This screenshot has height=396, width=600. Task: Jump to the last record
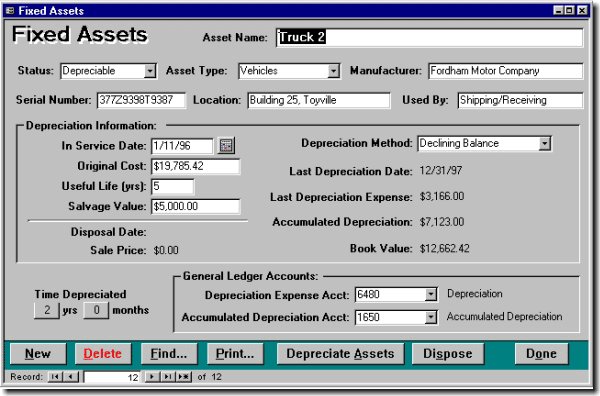tap(168, 377)
